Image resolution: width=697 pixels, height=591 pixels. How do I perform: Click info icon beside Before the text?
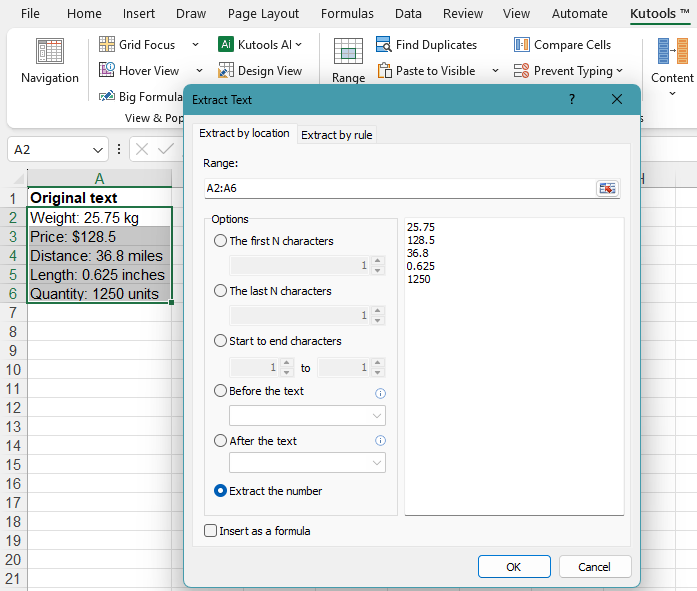(381, 393)
